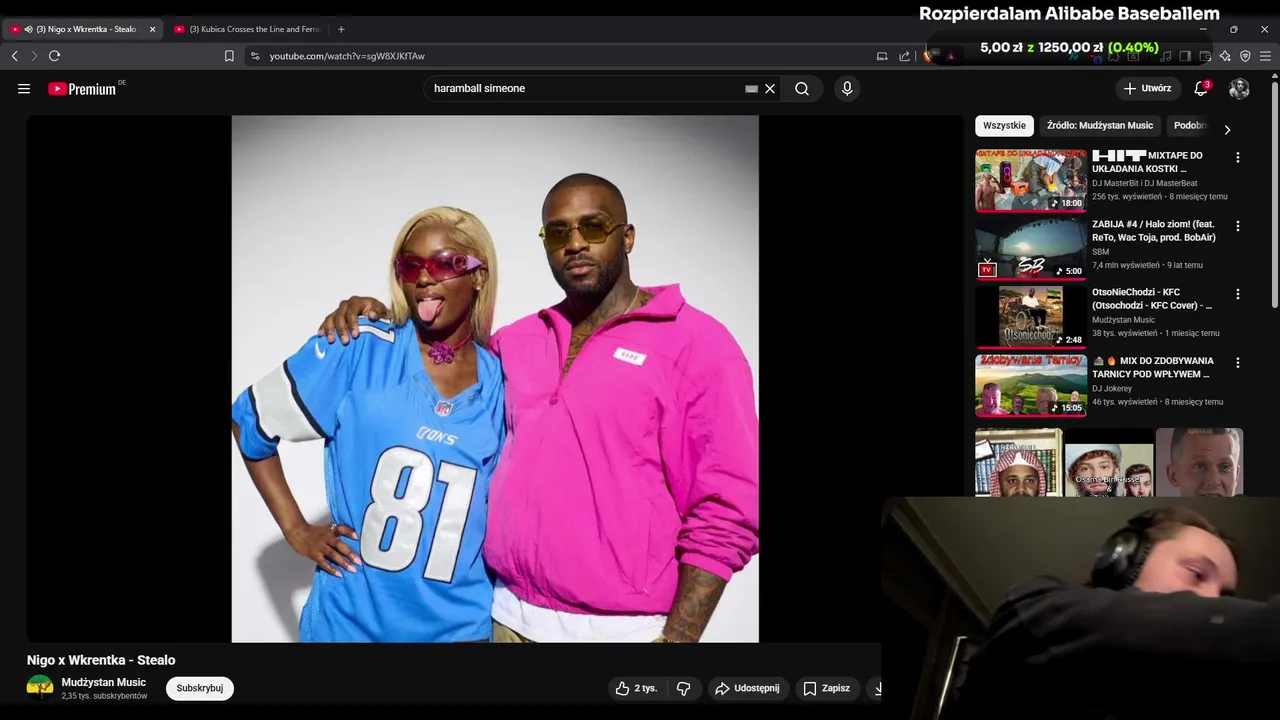Open a new browser tab with plus
The width and height of the screenshot is (1280, 720).
point(341,29)
